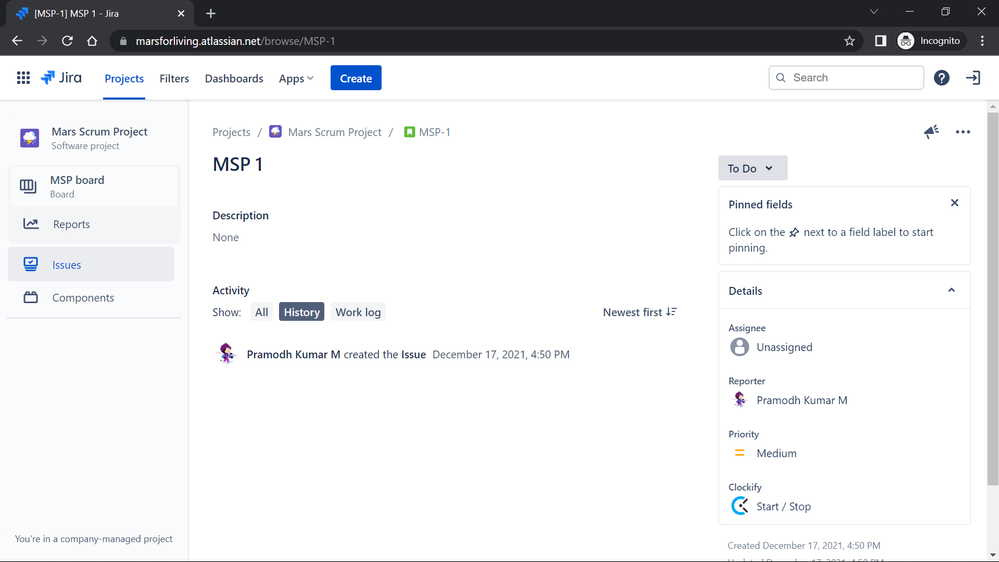Click the Clockify logo icon
The height and width of the screenshot is (562, 999).
[739, 506]
